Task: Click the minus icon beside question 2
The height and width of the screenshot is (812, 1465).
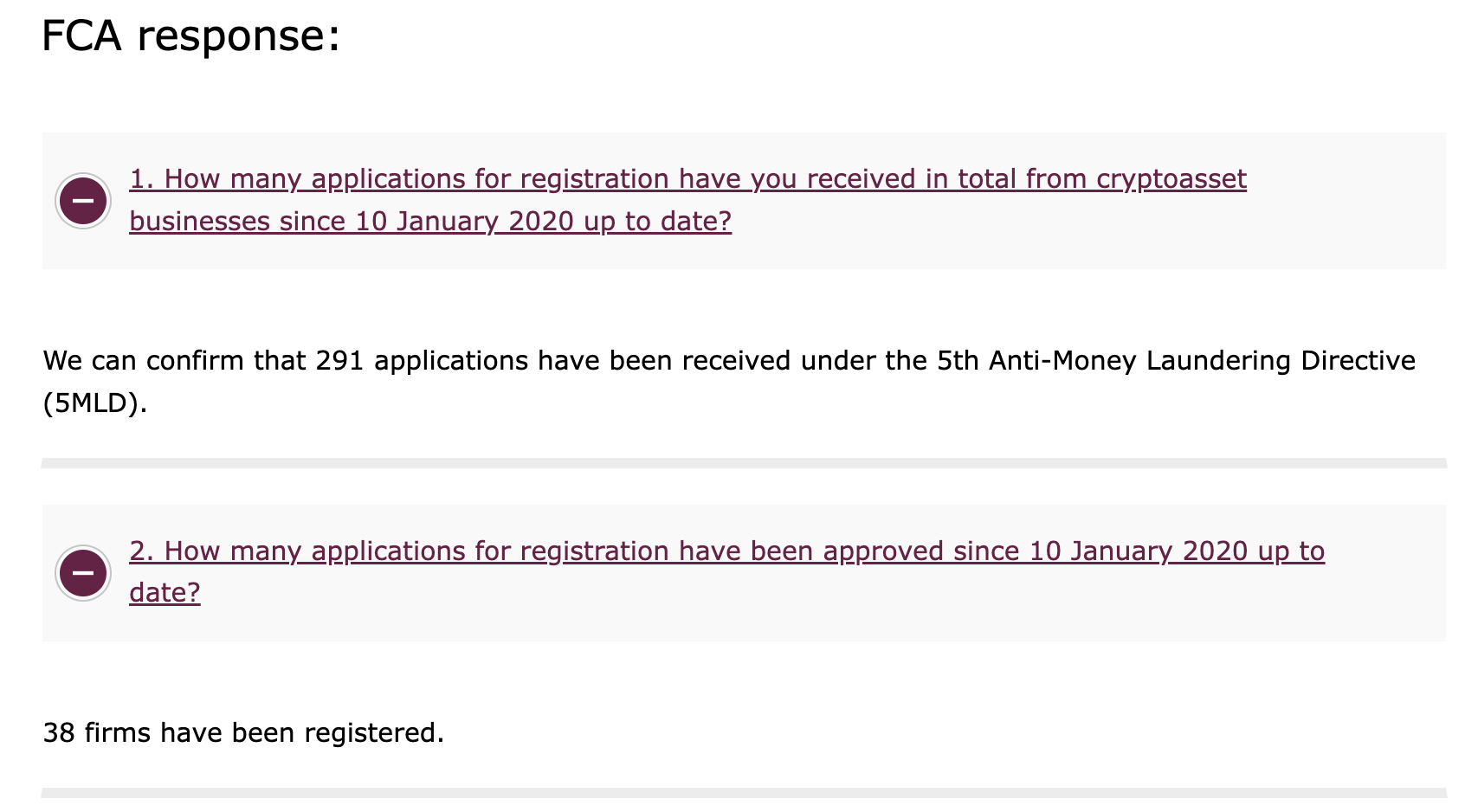Action: point(83,573)
